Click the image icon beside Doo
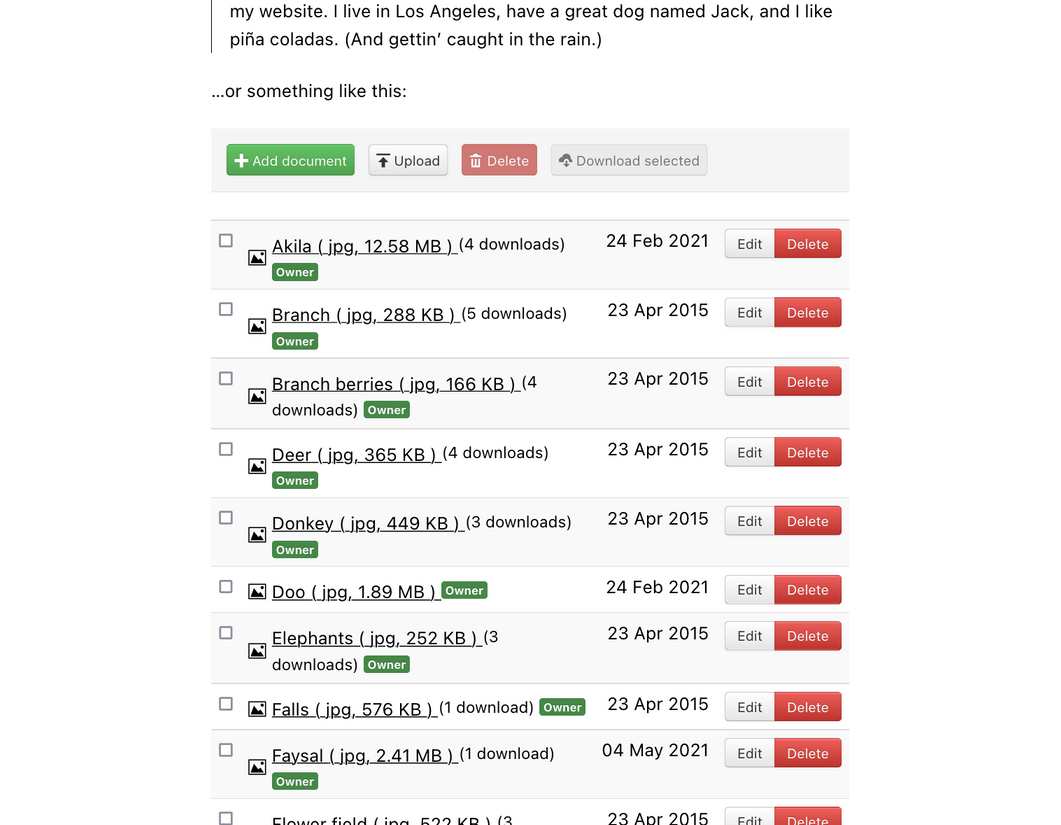 pos(256,591)
